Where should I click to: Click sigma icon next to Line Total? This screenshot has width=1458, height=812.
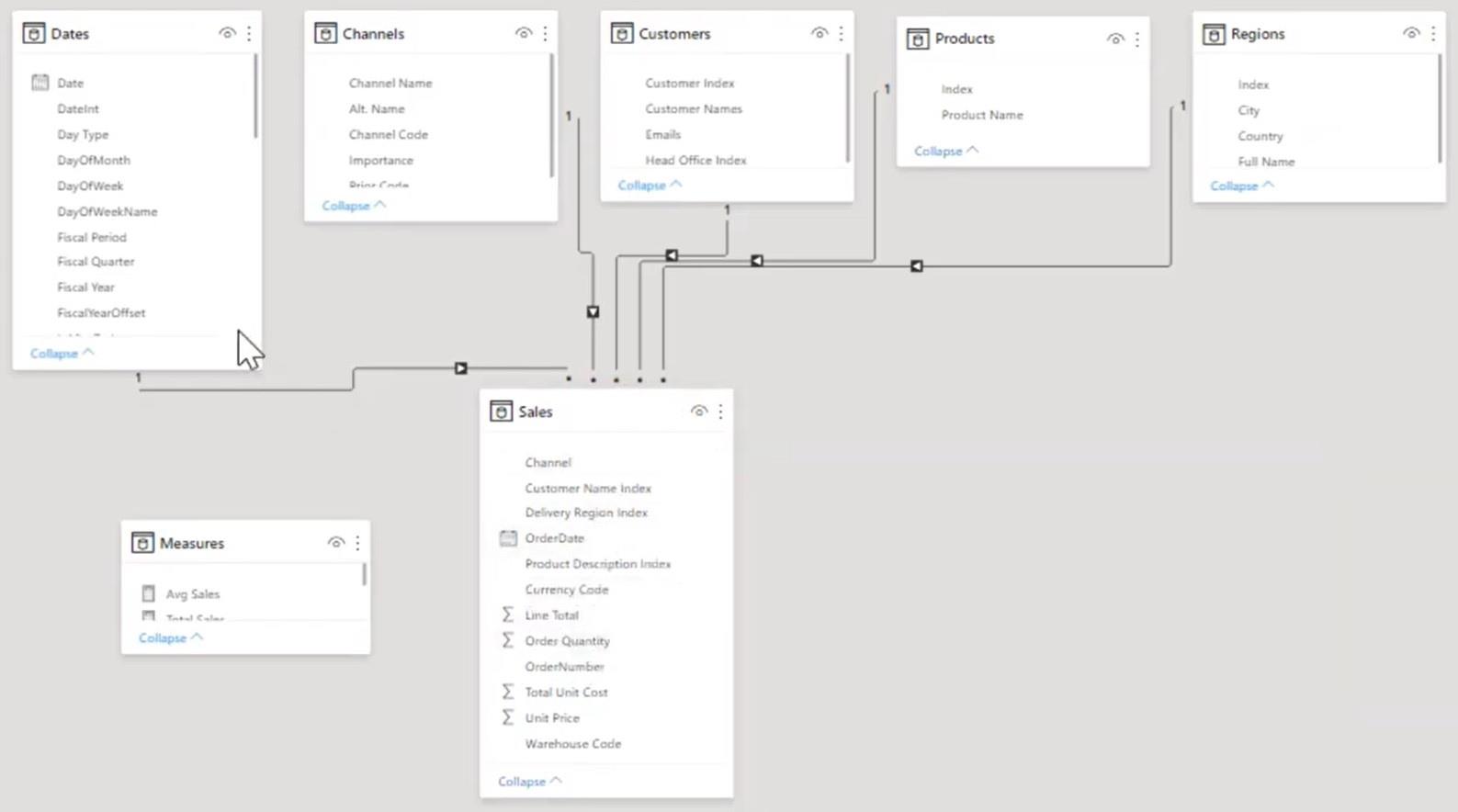point(507,615)
